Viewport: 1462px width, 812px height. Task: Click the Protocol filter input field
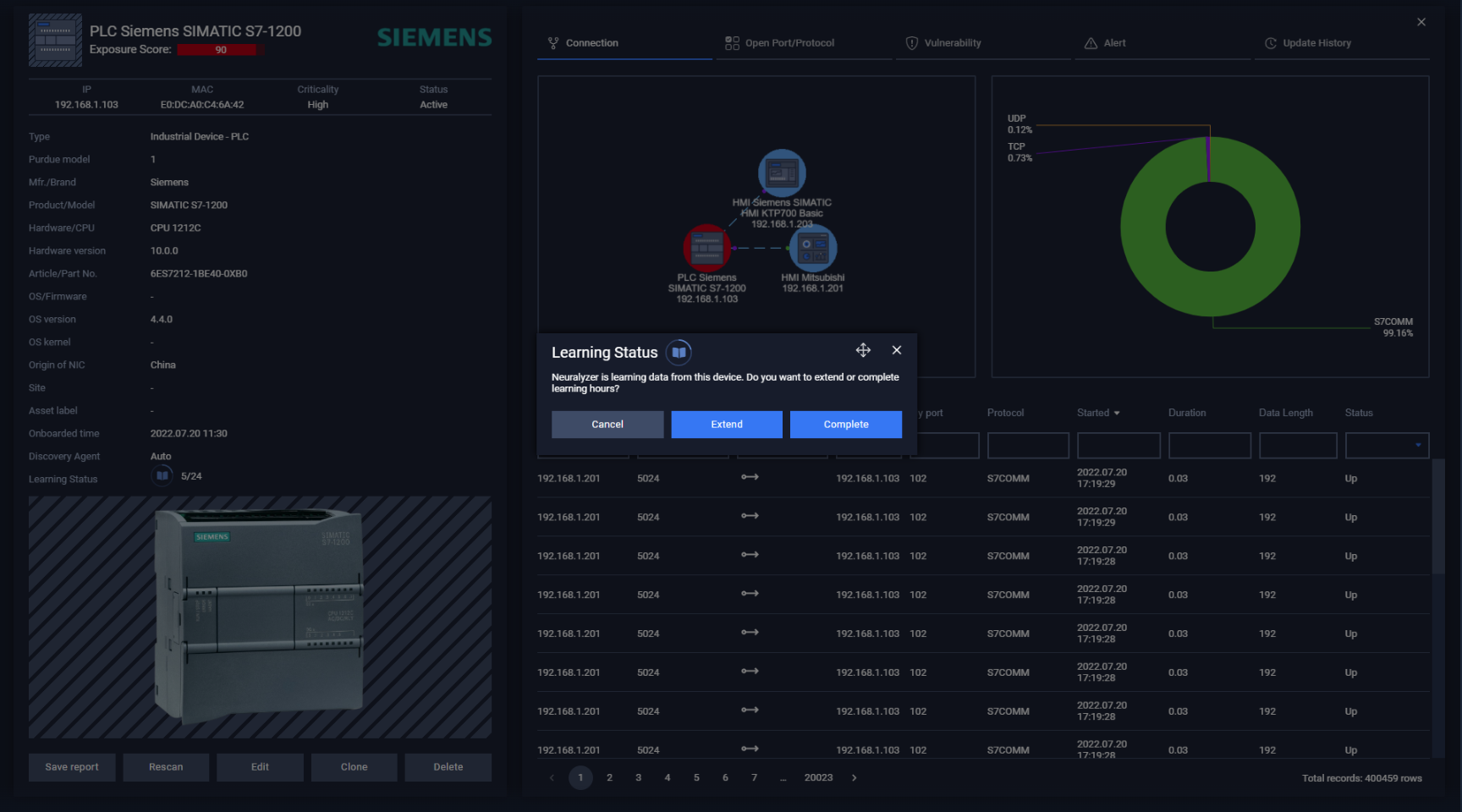1028,445
